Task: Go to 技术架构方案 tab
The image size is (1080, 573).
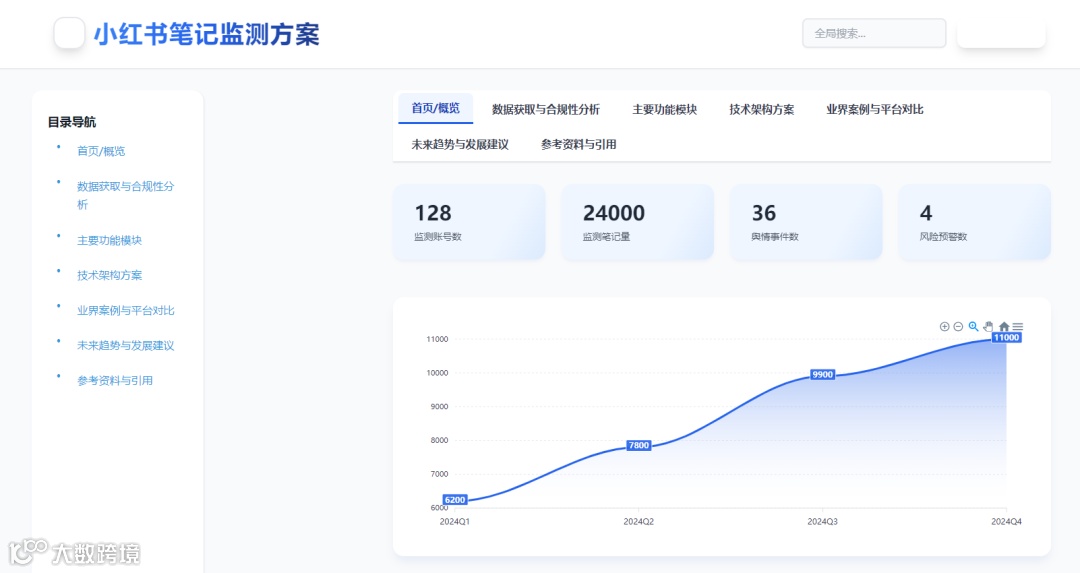Action: pyautogui.click(x=762, y=110)
